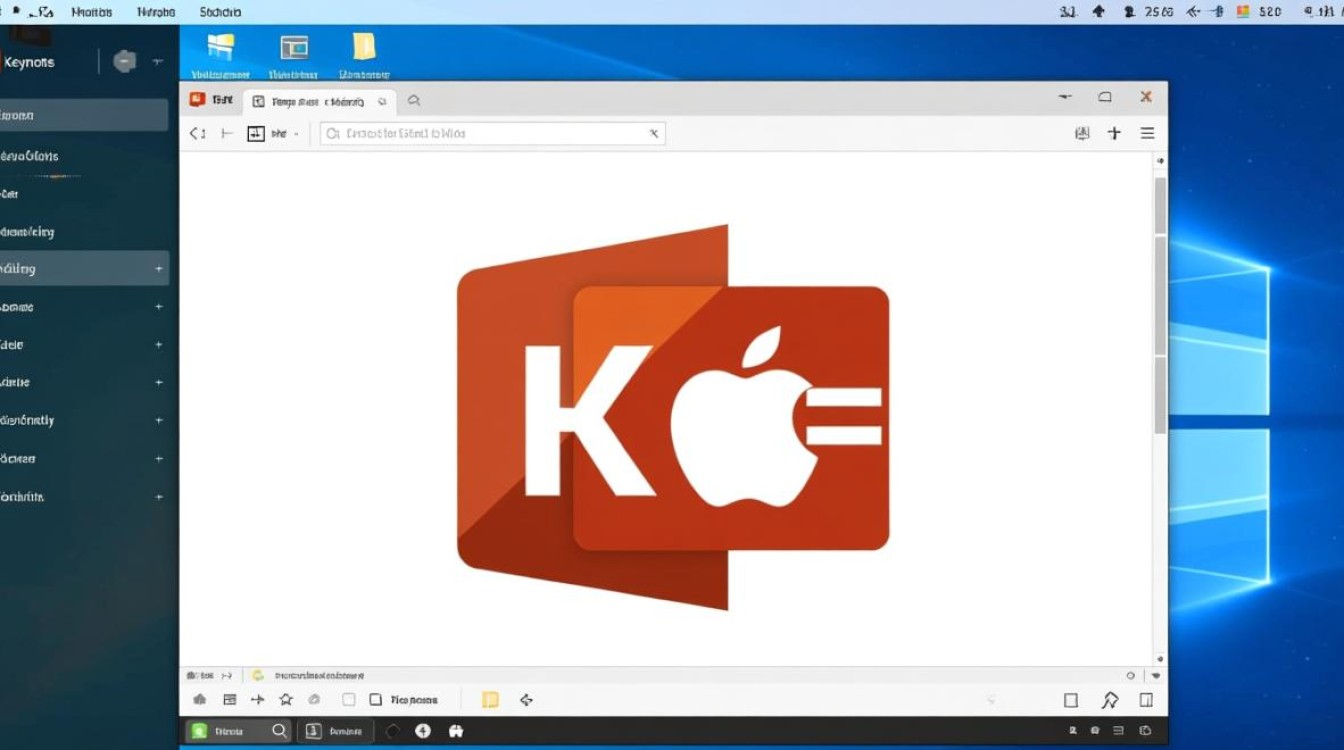Click the home icon in the bottom toolbar
1344x750 pixels.
(200, 700)
